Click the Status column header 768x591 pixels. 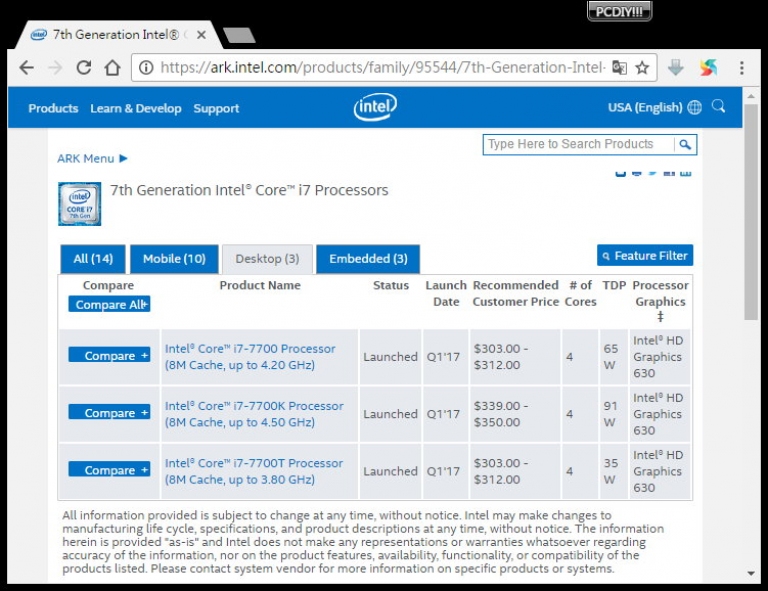click(391, 285)
